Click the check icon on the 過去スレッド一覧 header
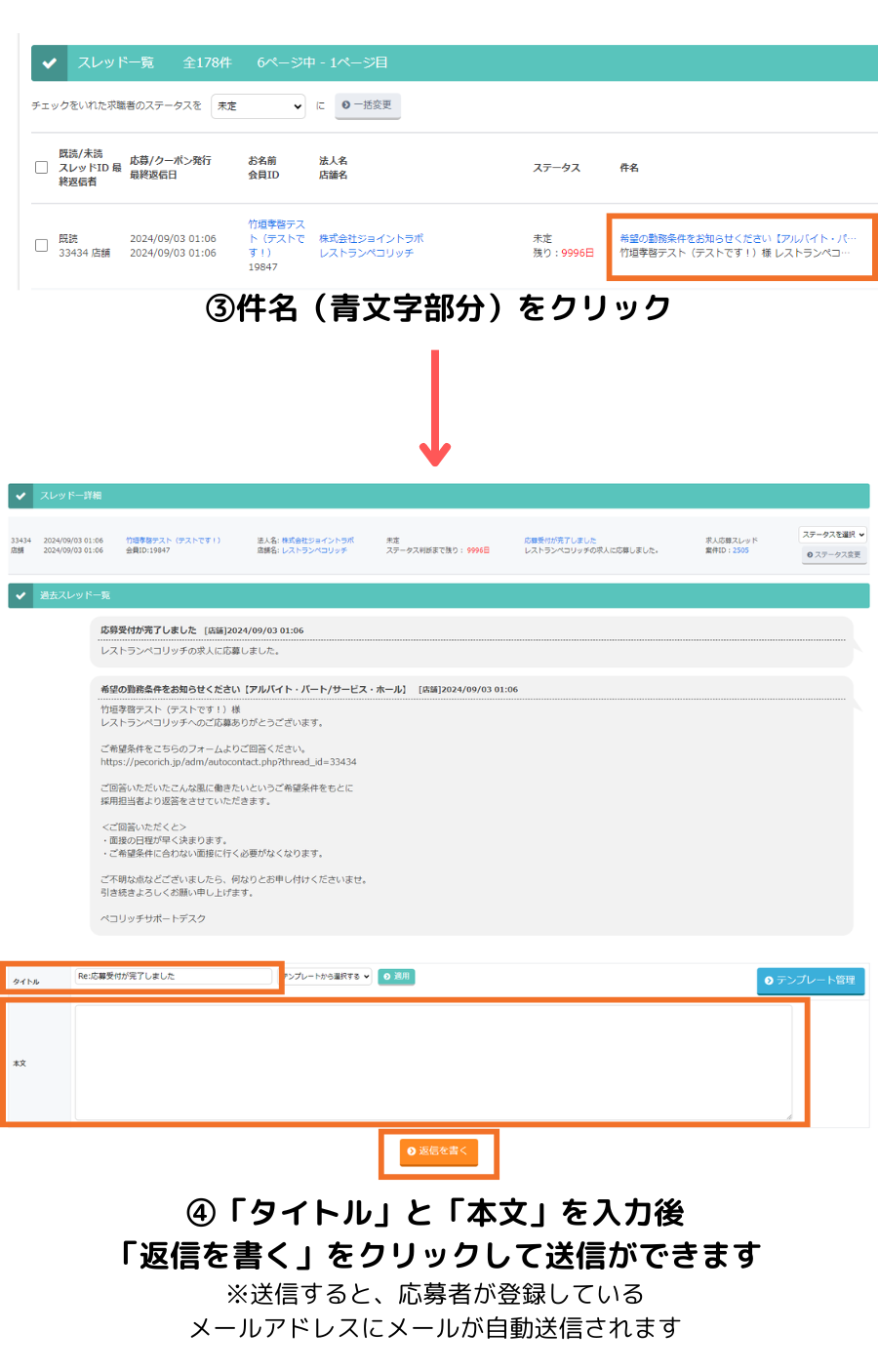878x1372 pixels. [23, 595]
